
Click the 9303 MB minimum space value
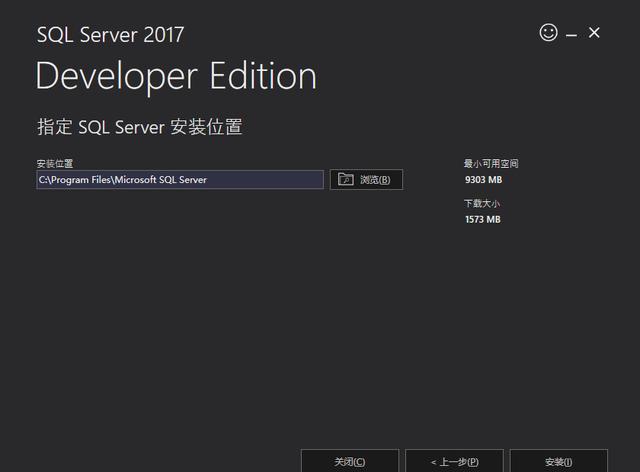(483, 180)
